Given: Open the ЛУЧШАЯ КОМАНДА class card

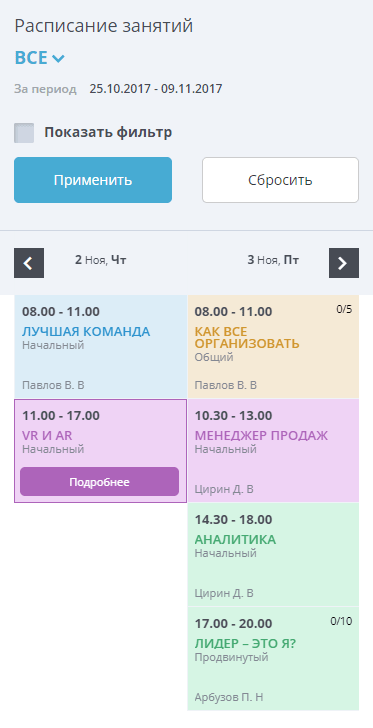Looking at the screenshot, I should tap(101, 346).
